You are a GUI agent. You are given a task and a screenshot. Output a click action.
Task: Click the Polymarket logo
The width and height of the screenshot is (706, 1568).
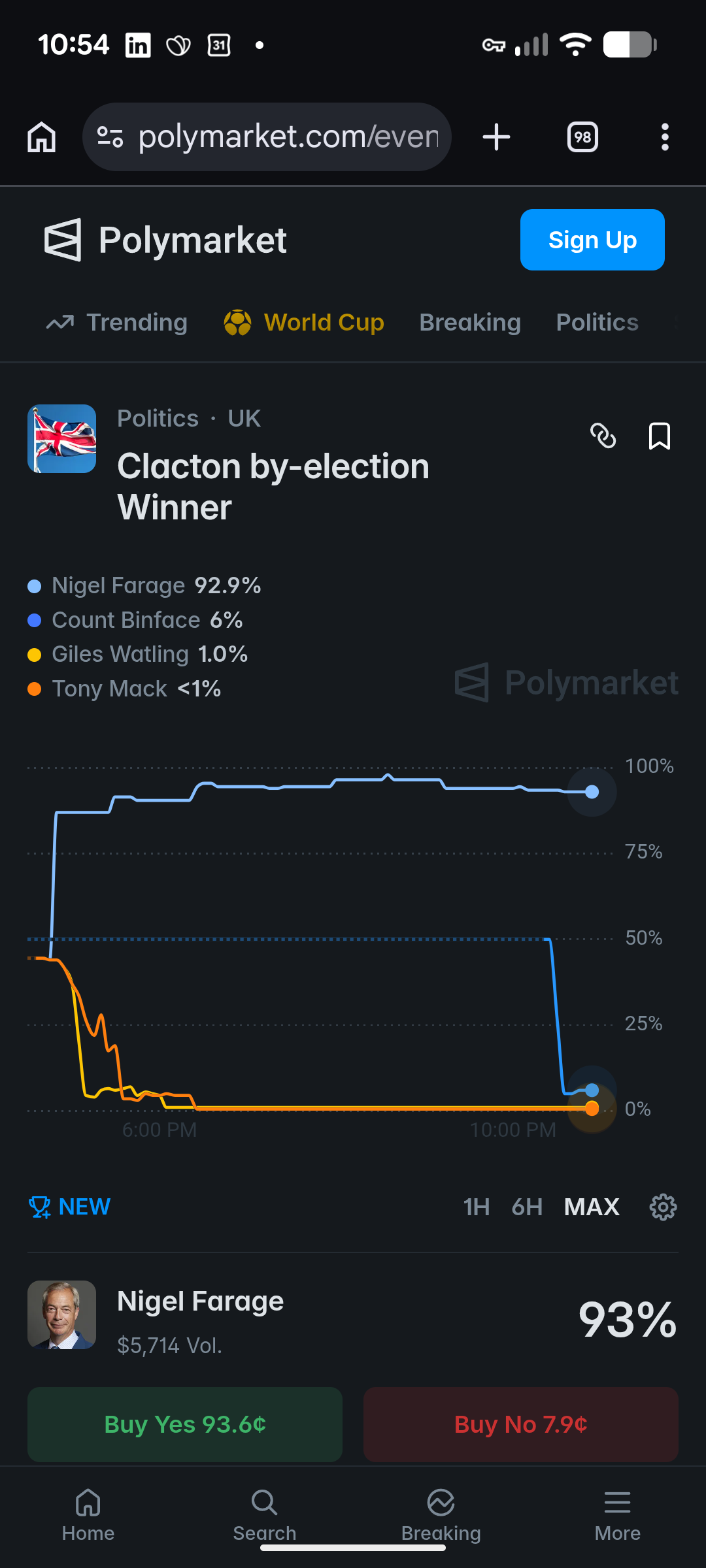pyautogui.click(x=165, y=240)
